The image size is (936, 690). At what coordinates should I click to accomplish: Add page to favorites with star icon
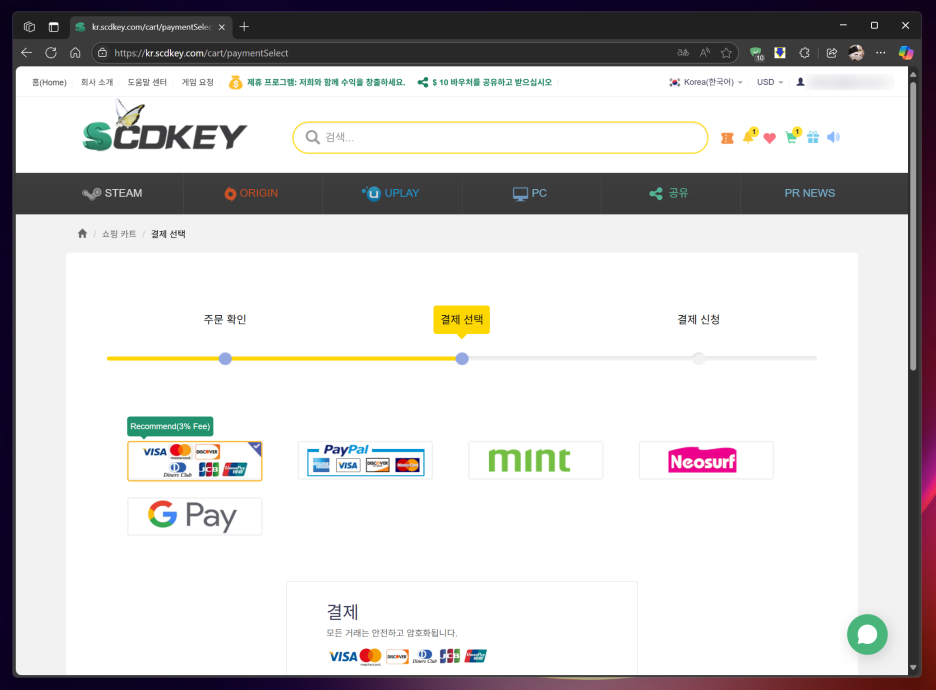pyautogui.click(x=726, y=53)
